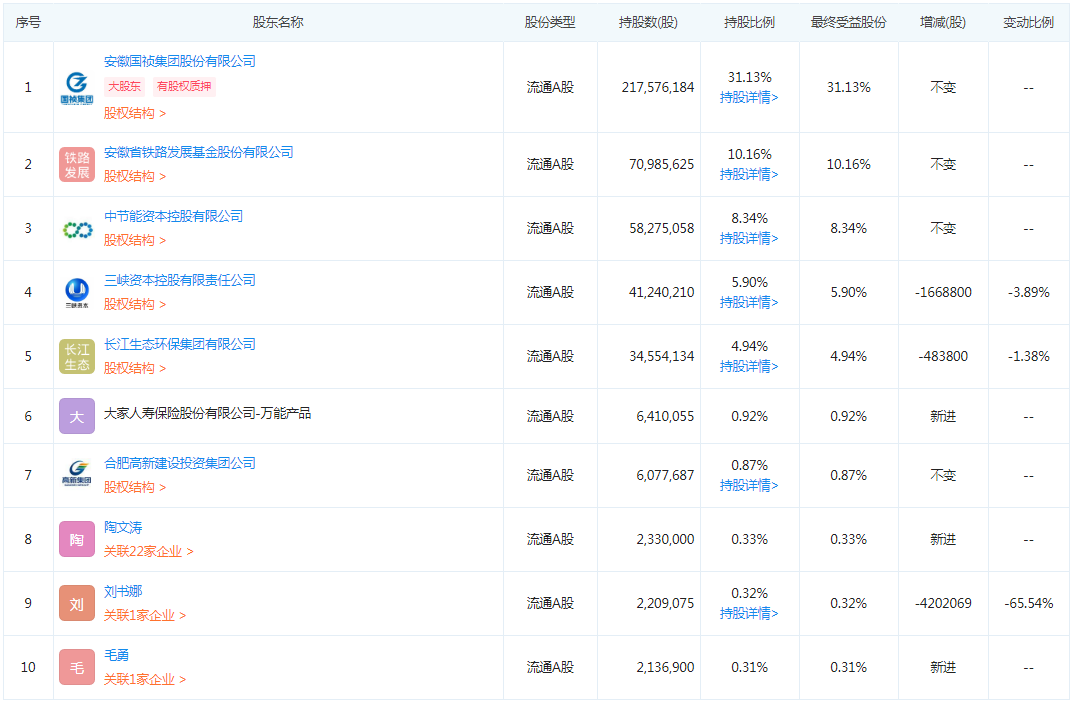Click the -1.38% change ratio cell
The width and height of the screenshot is (1076, 706).
1028,356
